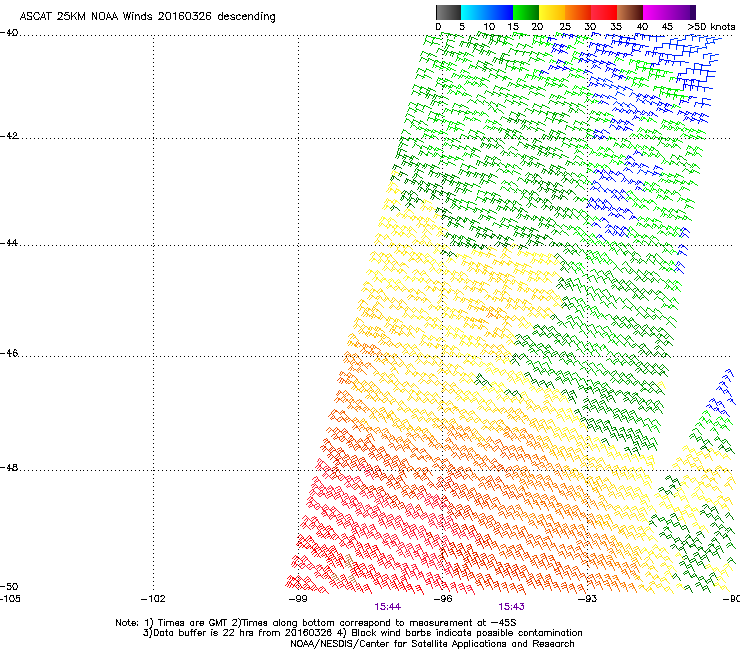The height and width of the screenshot is (650, 740).
Task: Click the -102 longitude axis label
Action: [x=153, y=599]
